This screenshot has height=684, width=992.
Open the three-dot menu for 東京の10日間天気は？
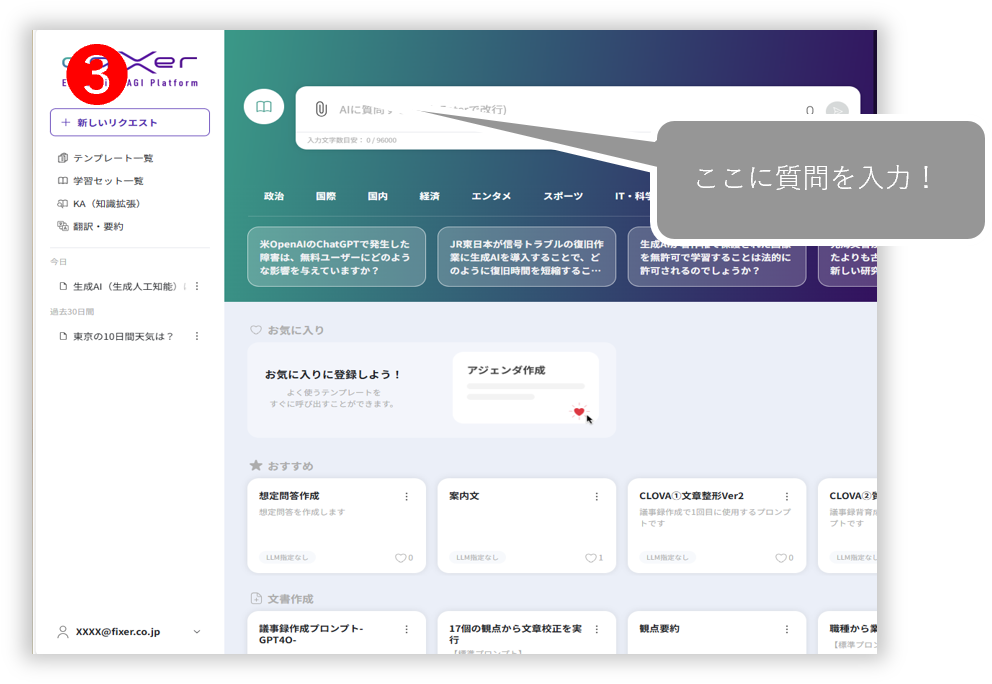[197, 337]
